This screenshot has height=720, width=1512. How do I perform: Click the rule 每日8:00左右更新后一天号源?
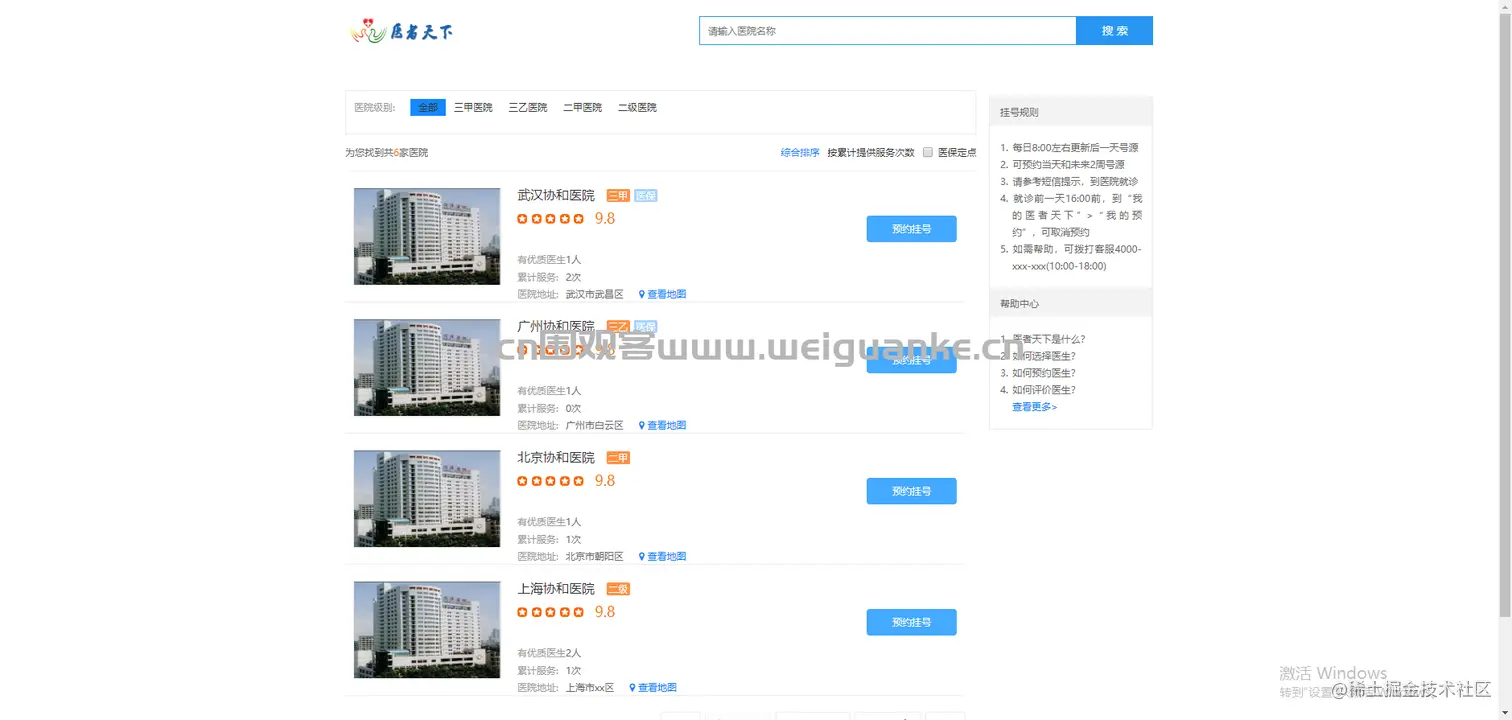[x=1075, y=148]
